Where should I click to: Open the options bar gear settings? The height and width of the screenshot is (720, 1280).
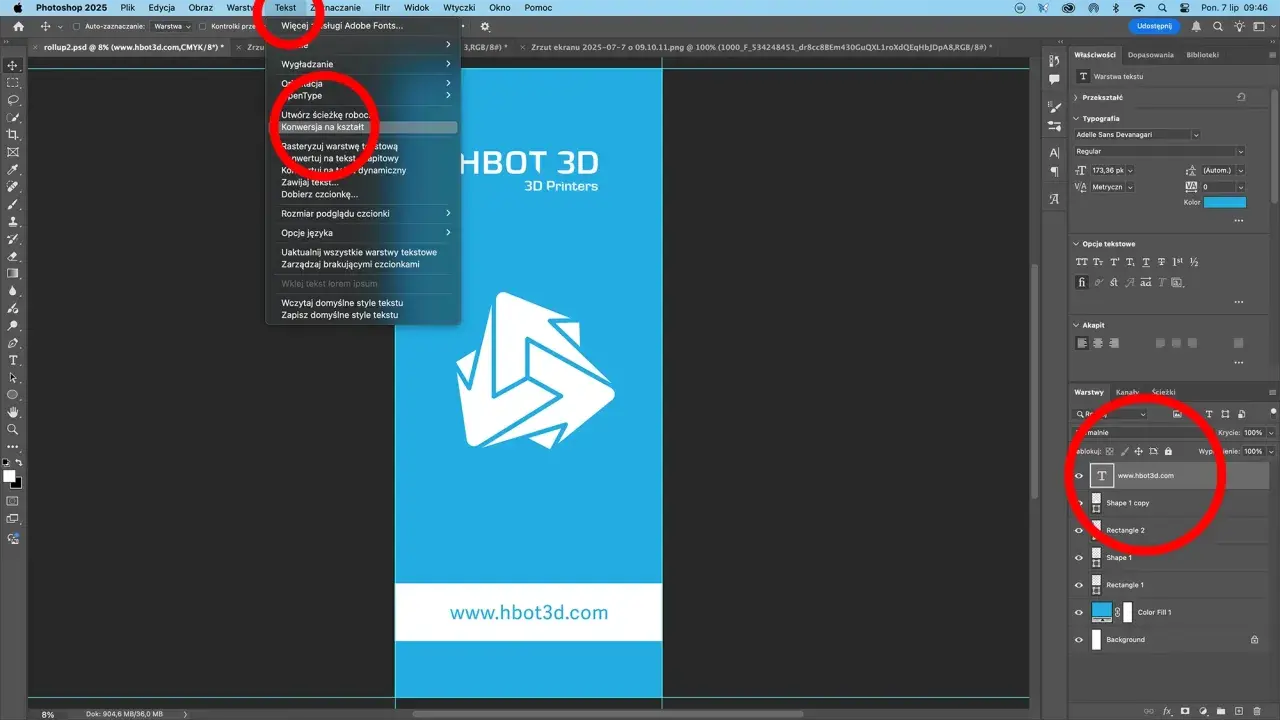[x=486, y=26]
